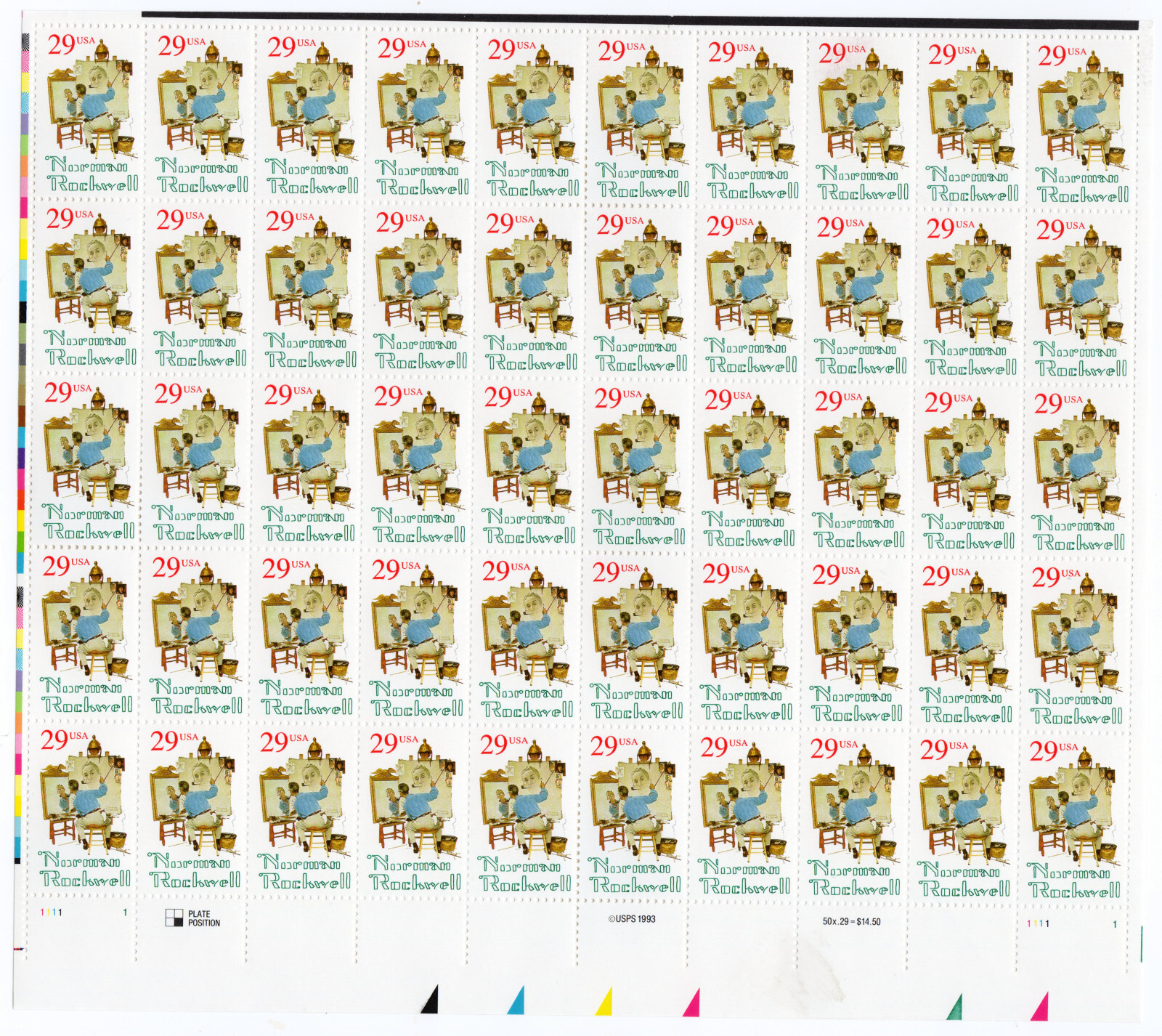The height and width of the screenshot is (1036, 1162).
Task: Click plate number 1111 under the bottom-right stamp
Action: 1038,923
